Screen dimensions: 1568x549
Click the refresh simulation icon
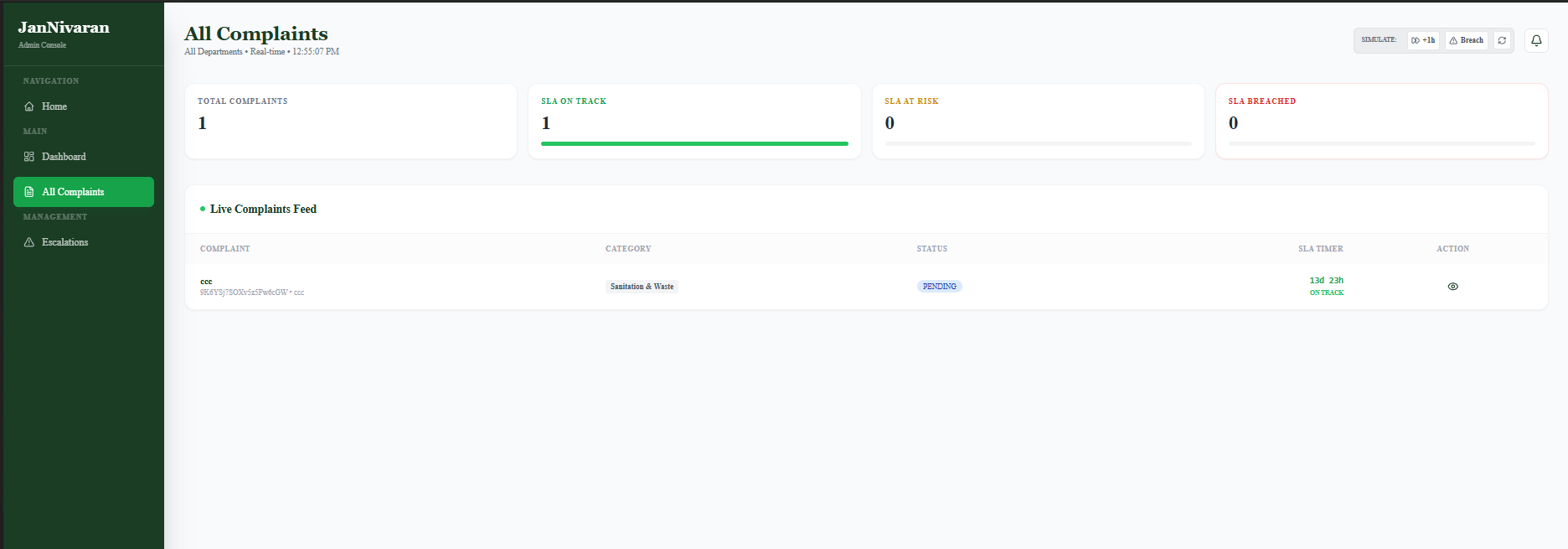(1502, 40)
